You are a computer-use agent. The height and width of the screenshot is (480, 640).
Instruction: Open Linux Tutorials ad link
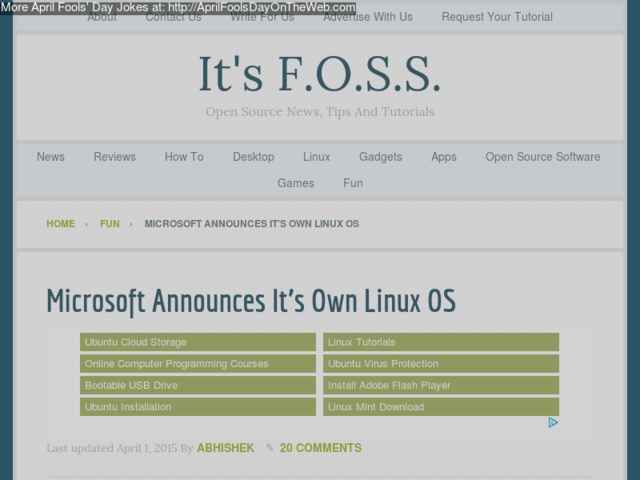pos(441,342)
